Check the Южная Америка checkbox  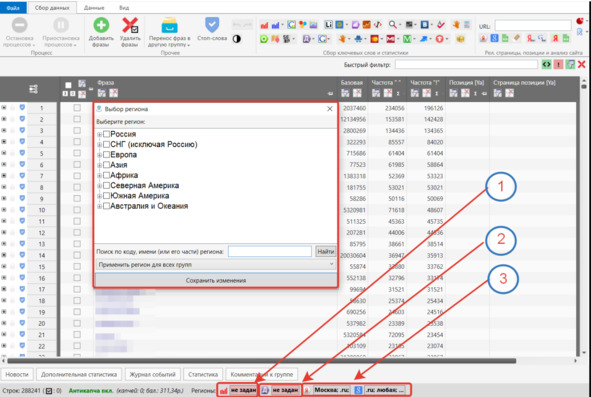click(106, 196)
